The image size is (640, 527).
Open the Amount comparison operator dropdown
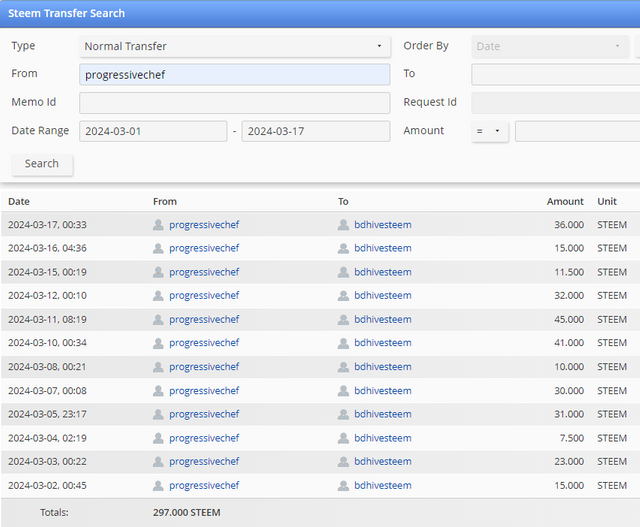(x=490, y=131)
